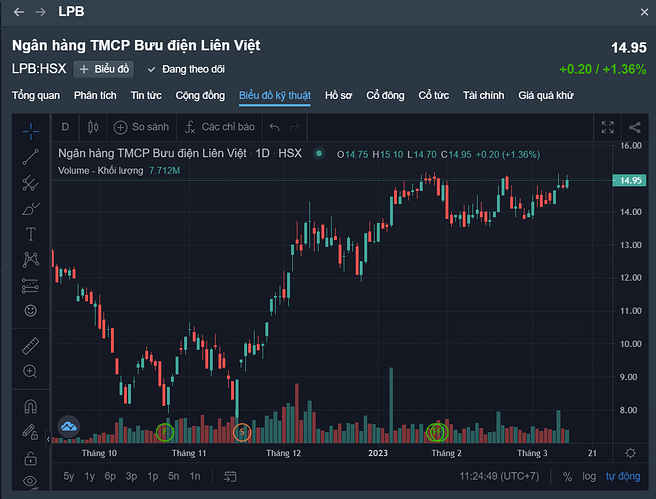Select the ruler measure tool
The width and height of the screenshot is (656, 499).
tap(31, 346)
